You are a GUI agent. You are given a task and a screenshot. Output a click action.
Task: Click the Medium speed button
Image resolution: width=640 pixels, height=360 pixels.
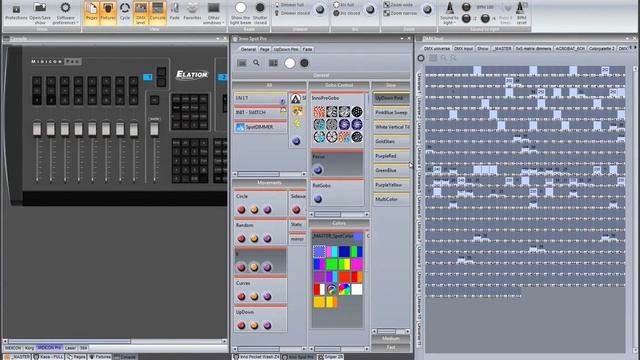tap(391, 339)
